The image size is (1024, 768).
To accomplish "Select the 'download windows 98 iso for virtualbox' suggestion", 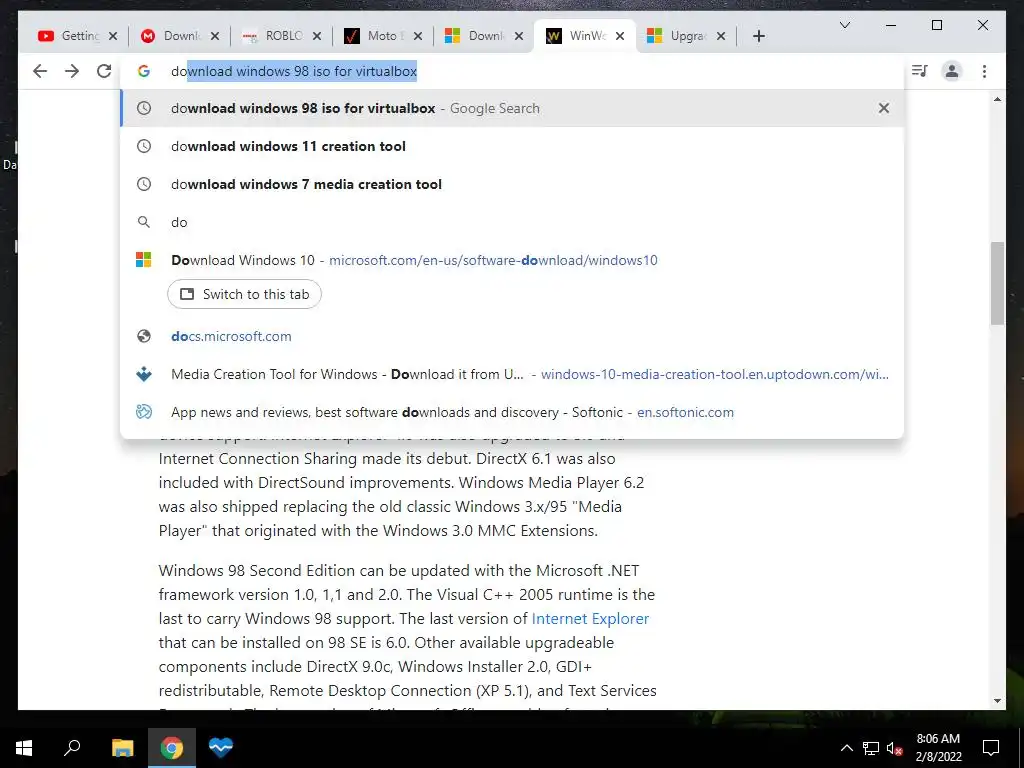I will coord(512,108).
